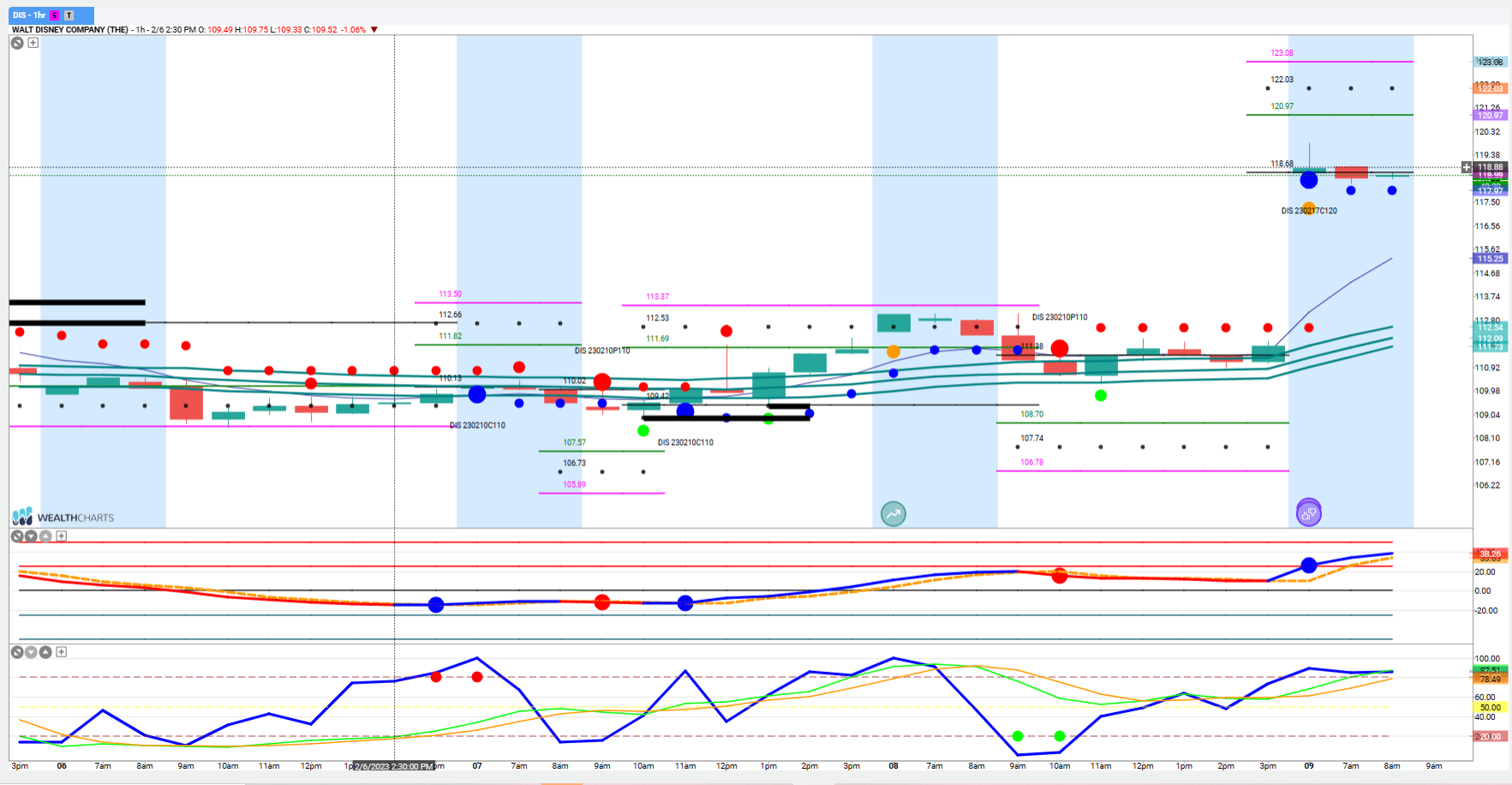Click the green 108.70 level label

tap(1032, 414)
